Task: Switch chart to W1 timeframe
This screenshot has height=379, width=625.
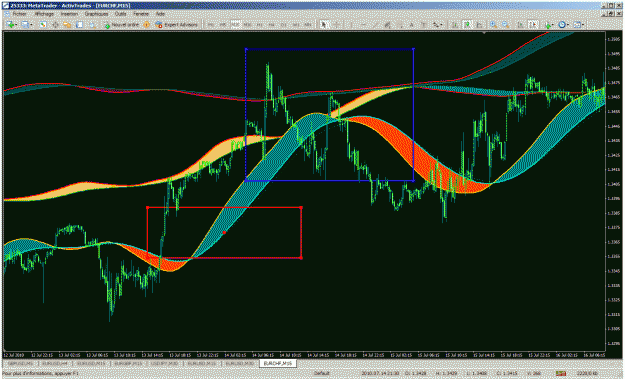Action: click(x=296, y=25)
